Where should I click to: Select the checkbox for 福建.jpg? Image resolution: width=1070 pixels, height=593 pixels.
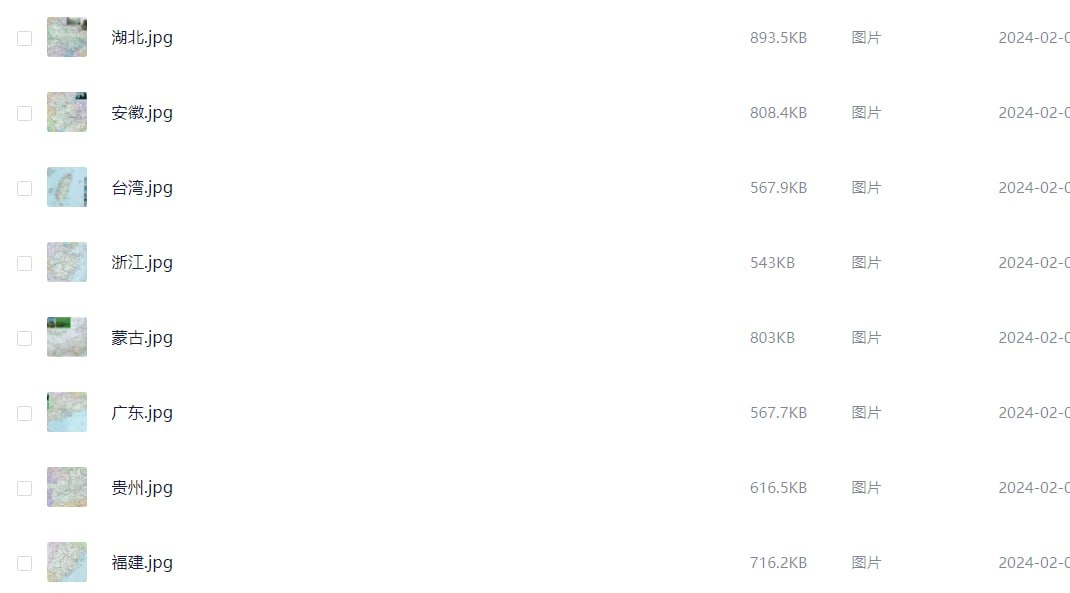coord(24,563)
